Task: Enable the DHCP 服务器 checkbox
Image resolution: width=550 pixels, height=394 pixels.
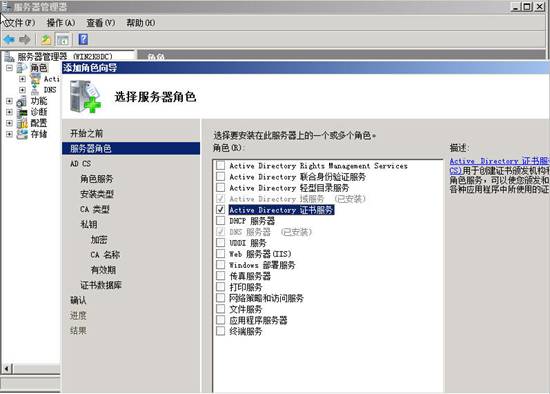Action: (221, 221)
